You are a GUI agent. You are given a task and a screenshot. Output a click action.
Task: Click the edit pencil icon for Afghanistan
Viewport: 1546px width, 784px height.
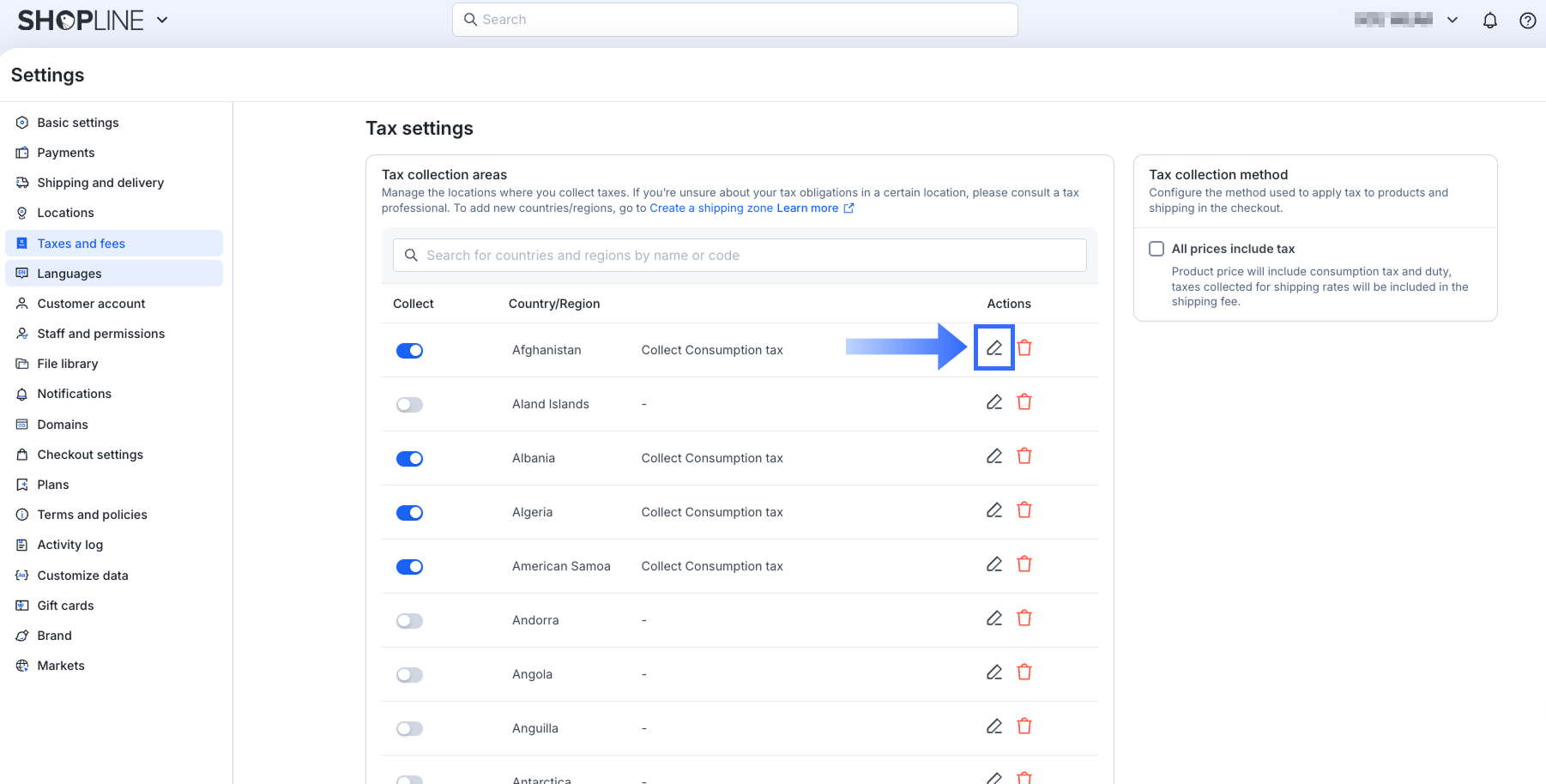tap(993, 348)
